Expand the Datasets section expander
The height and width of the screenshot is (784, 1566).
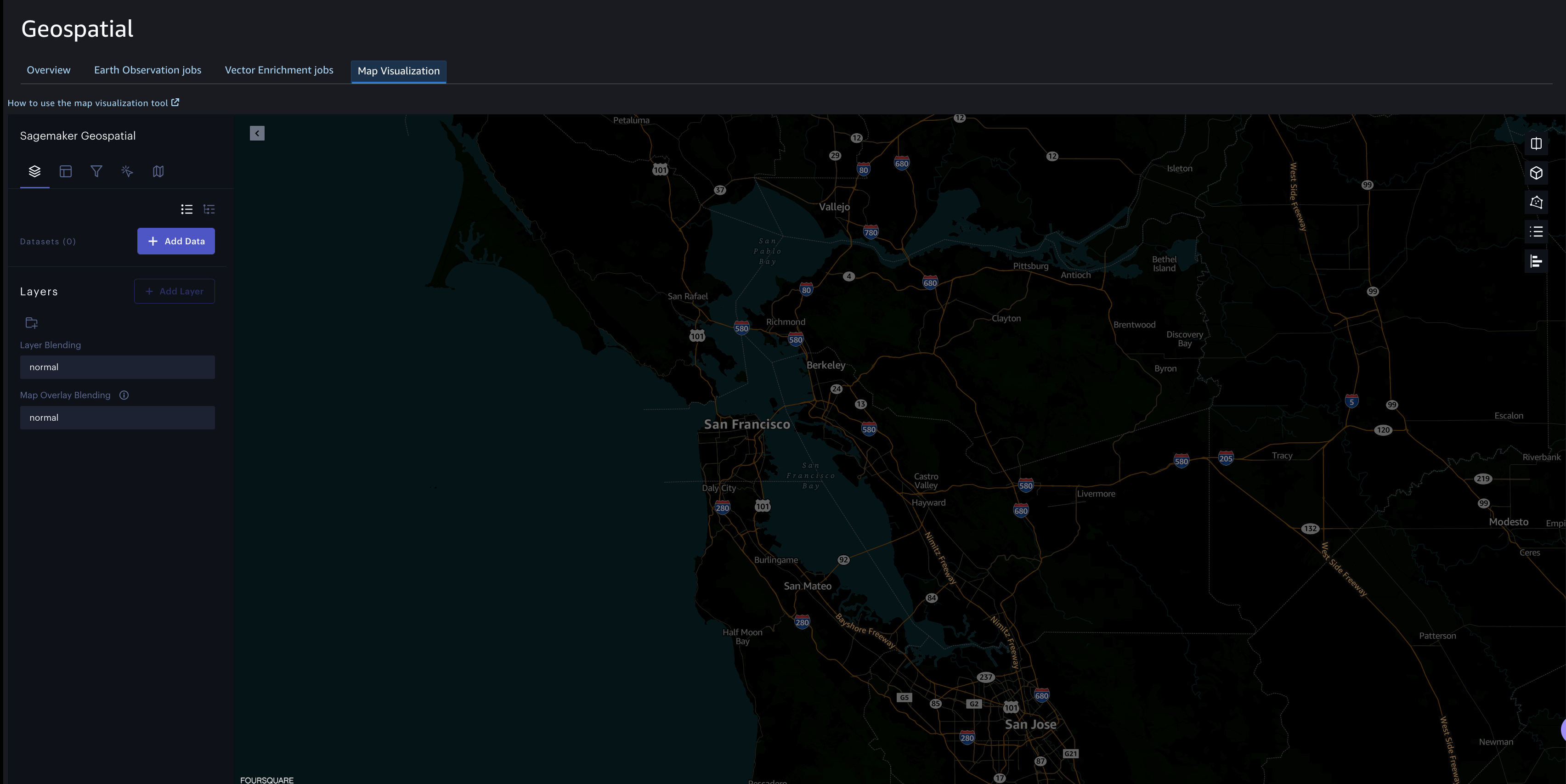[48, 241]
